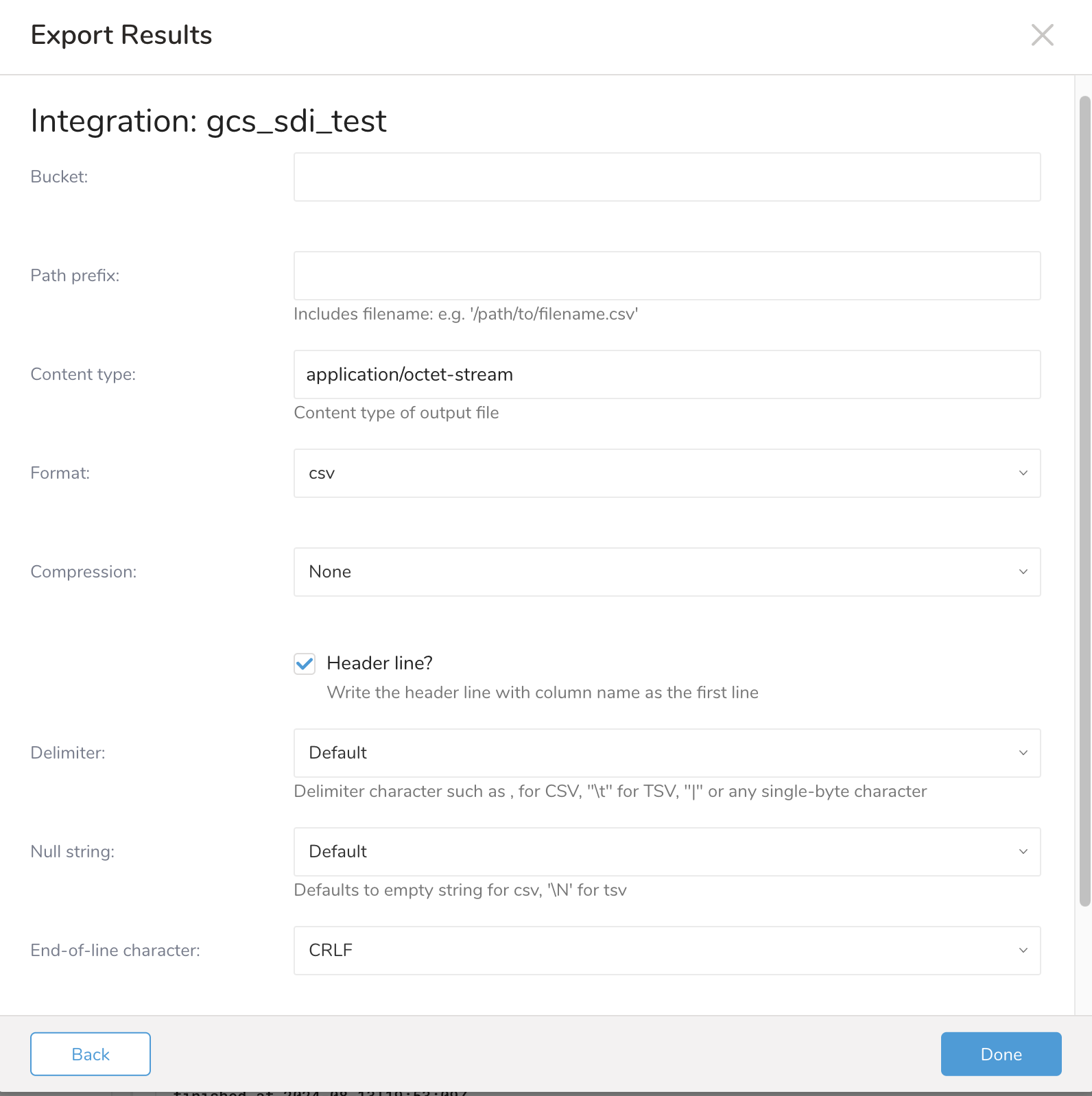Click the chevron arrow in Compression field
The image size is (1092, 1096).
[1023, 572]
